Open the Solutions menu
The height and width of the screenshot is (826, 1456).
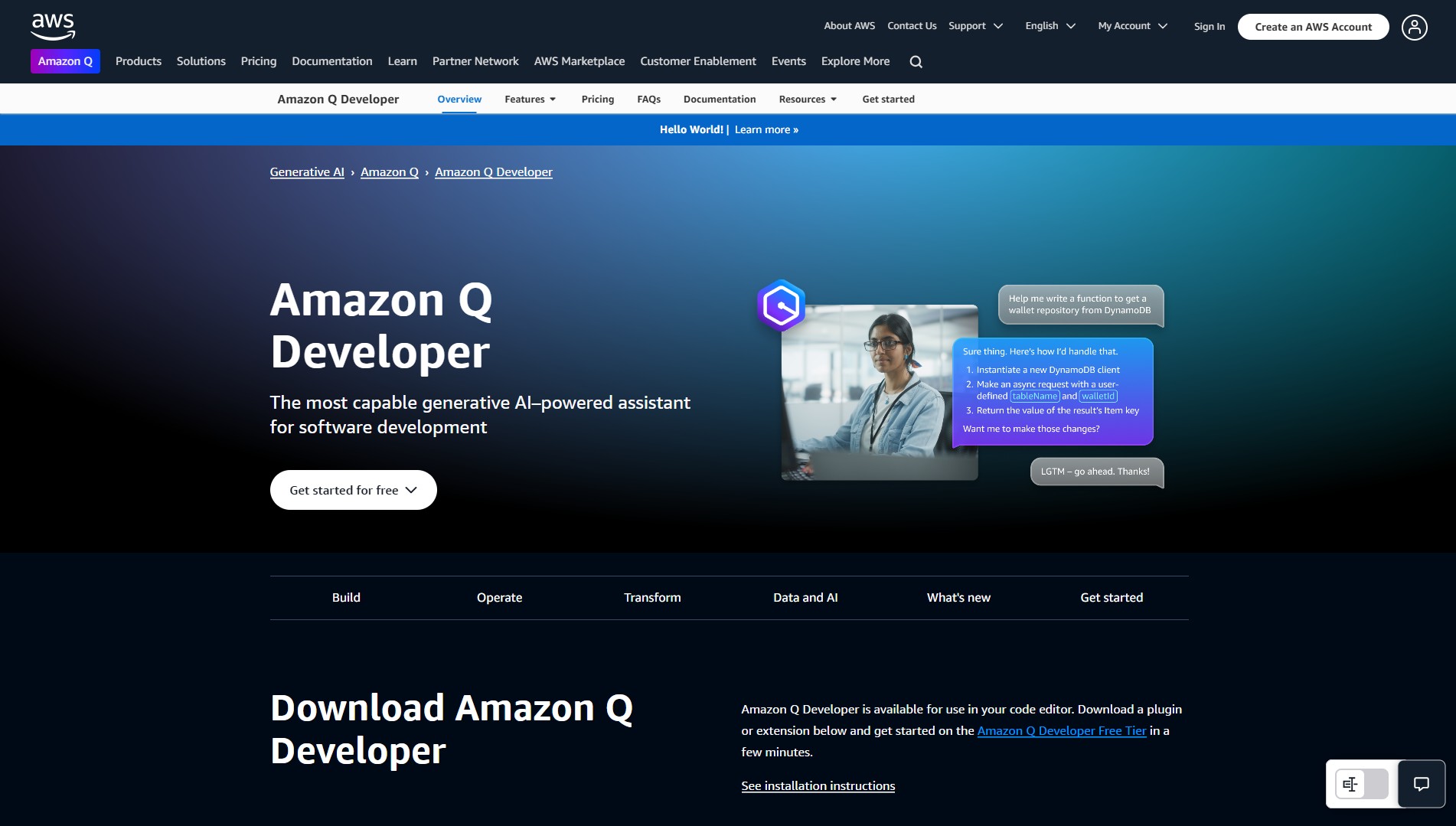point(201,61)
